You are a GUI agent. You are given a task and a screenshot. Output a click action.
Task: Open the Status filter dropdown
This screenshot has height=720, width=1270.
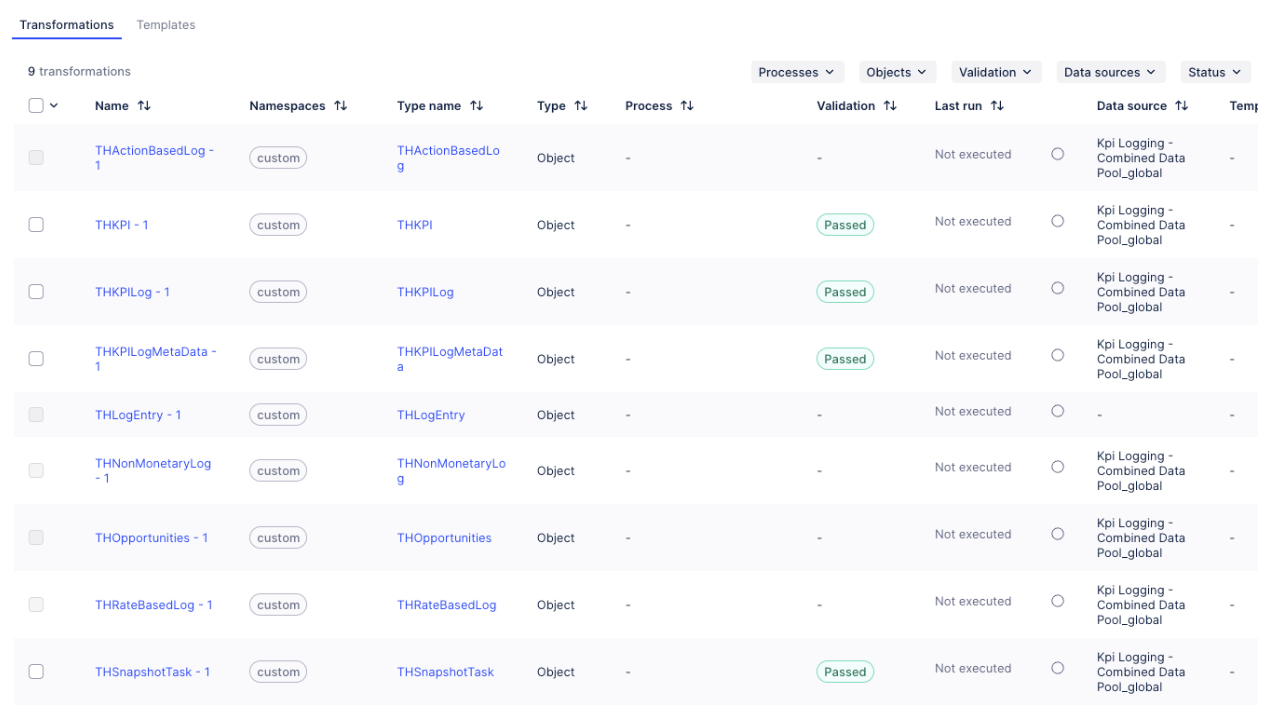pos(1214,72)
